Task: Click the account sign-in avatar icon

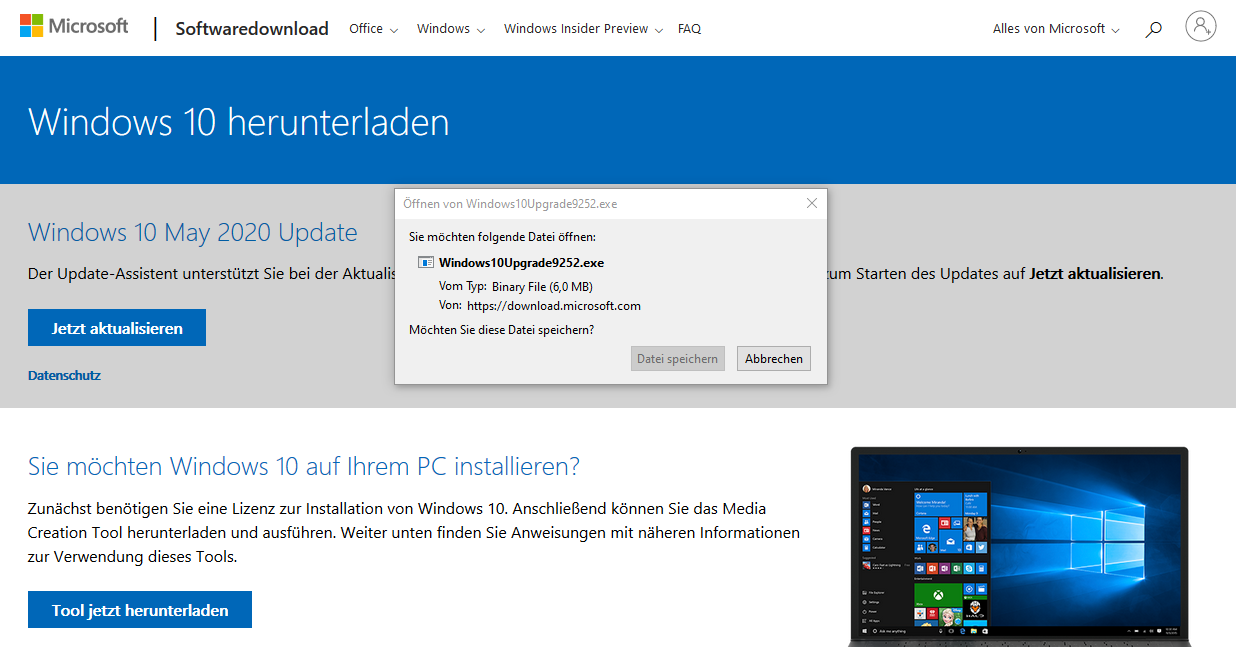Action: tap(1200, 26)
